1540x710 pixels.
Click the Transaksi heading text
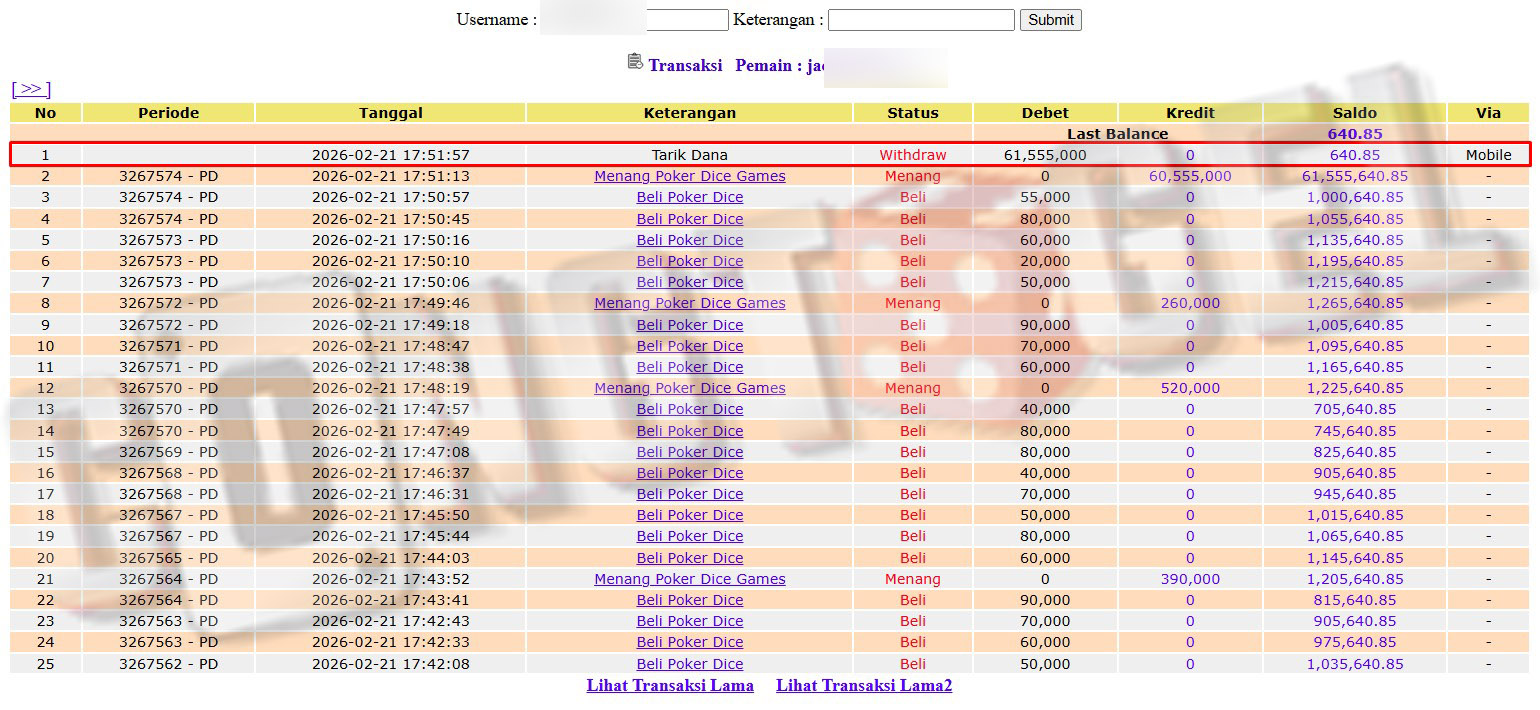[x=685, y=66]
